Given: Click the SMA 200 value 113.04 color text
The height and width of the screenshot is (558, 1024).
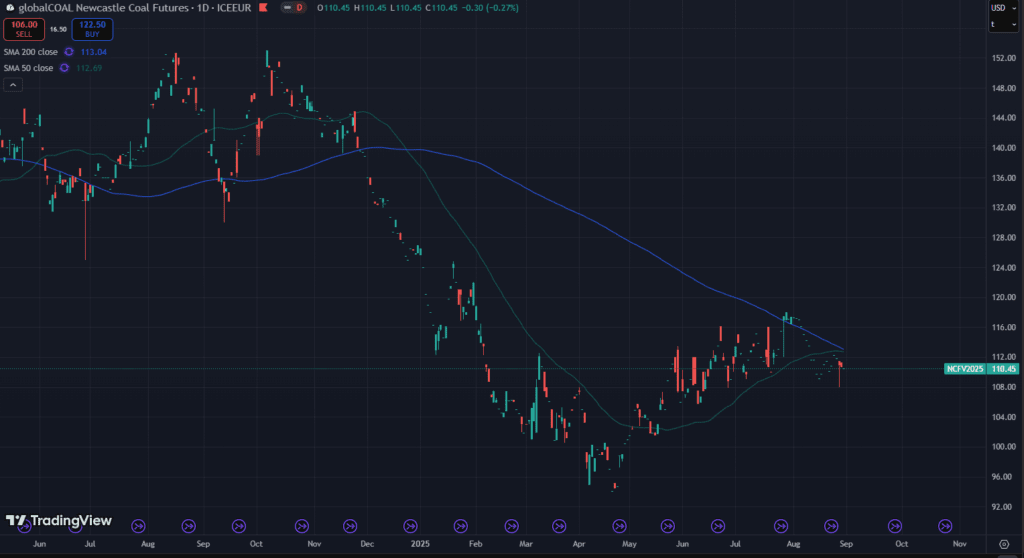Looking at the screenshot, I should pyautogui.click(x=93, y=51).
